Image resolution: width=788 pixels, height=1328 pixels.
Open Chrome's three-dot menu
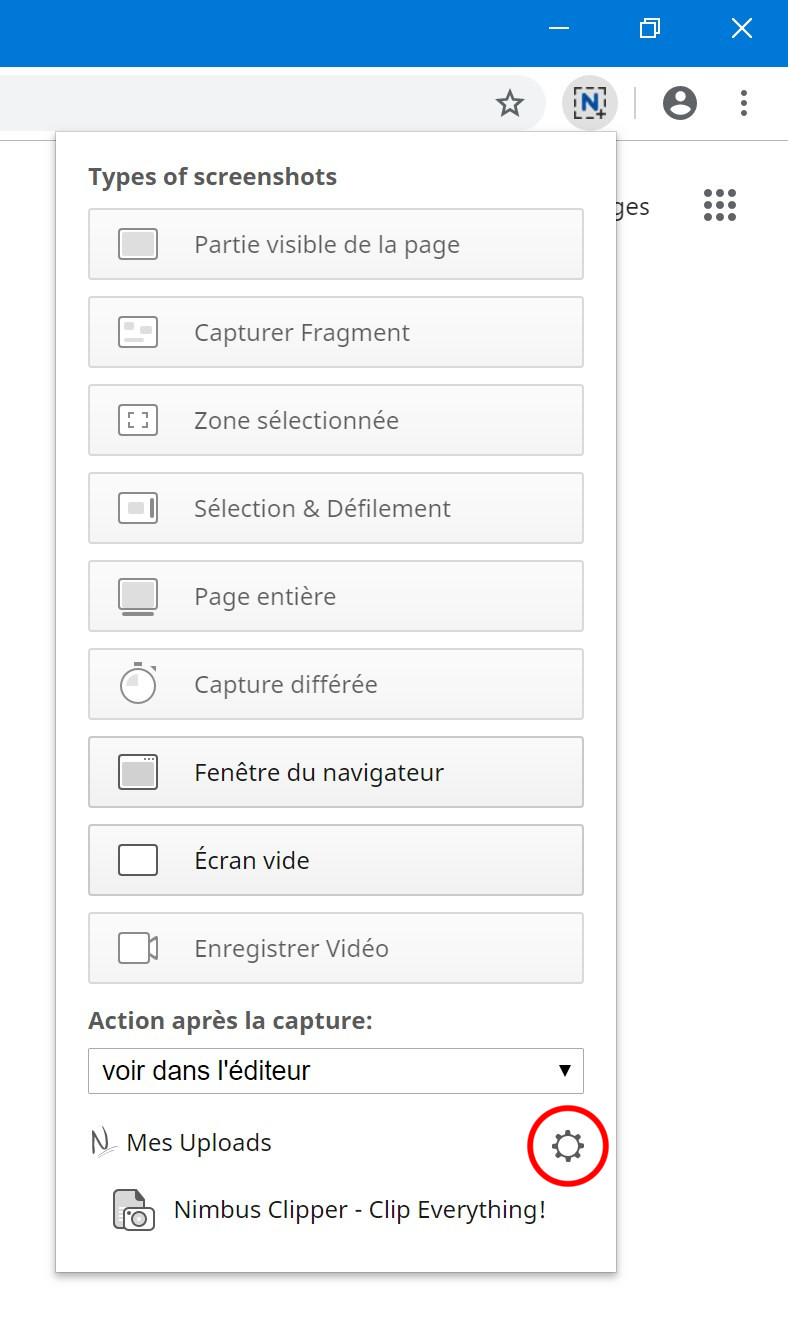744,103
